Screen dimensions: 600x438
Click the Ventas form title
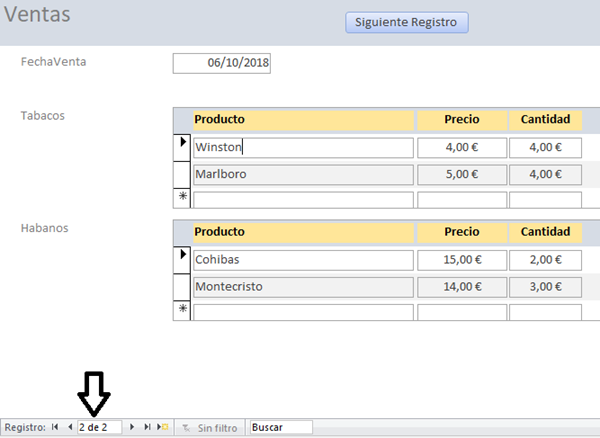(x=37, y=15)
